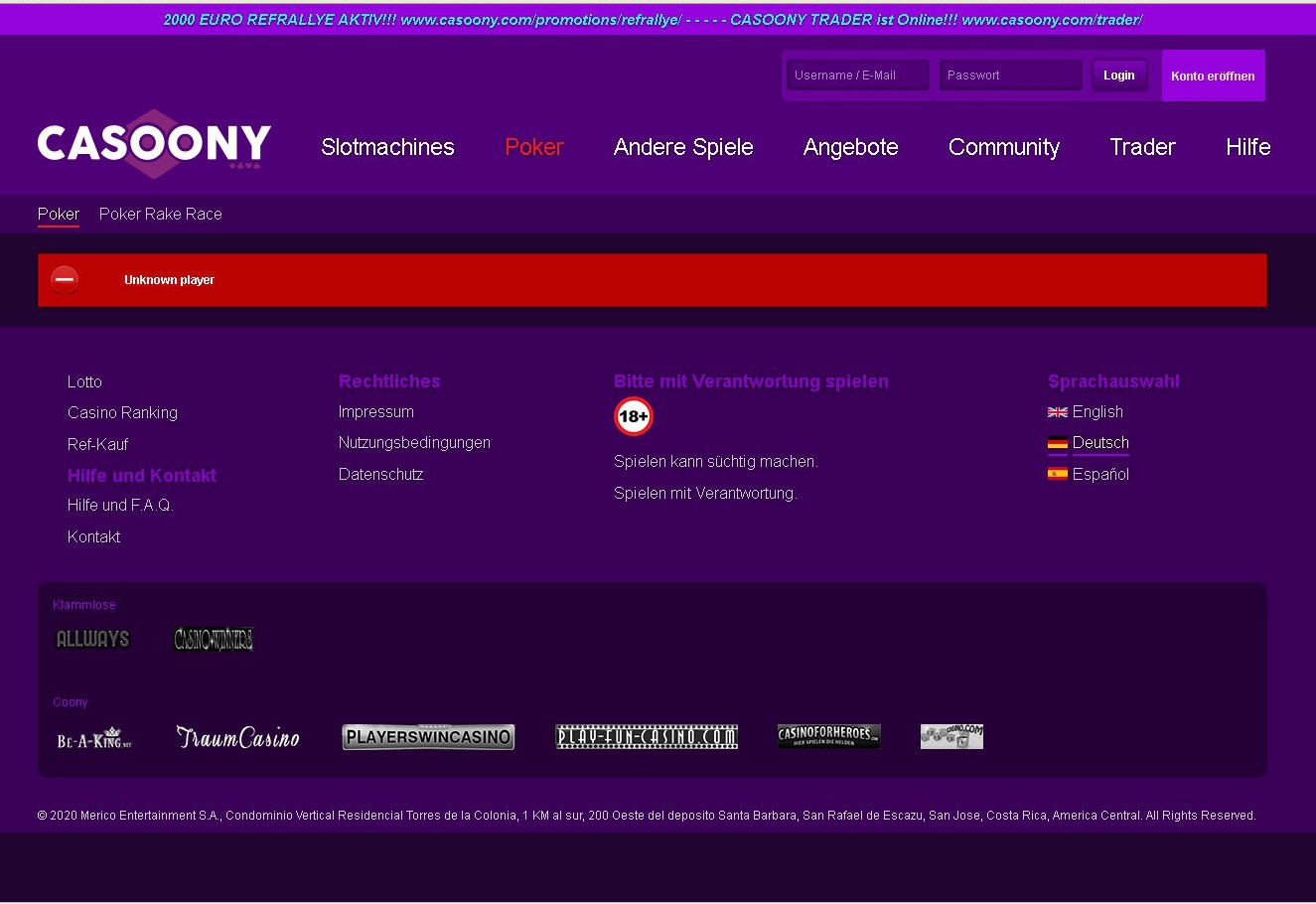Open Hilfe und F.A.Q. link

(120, 506)
